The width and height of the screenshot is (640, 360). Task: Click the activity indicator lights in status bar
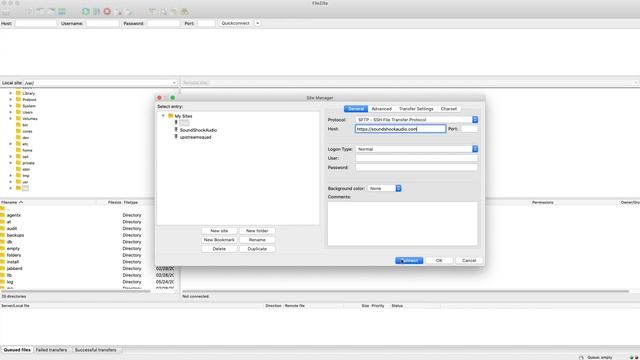pyautogui.click(x=634, y=357)
